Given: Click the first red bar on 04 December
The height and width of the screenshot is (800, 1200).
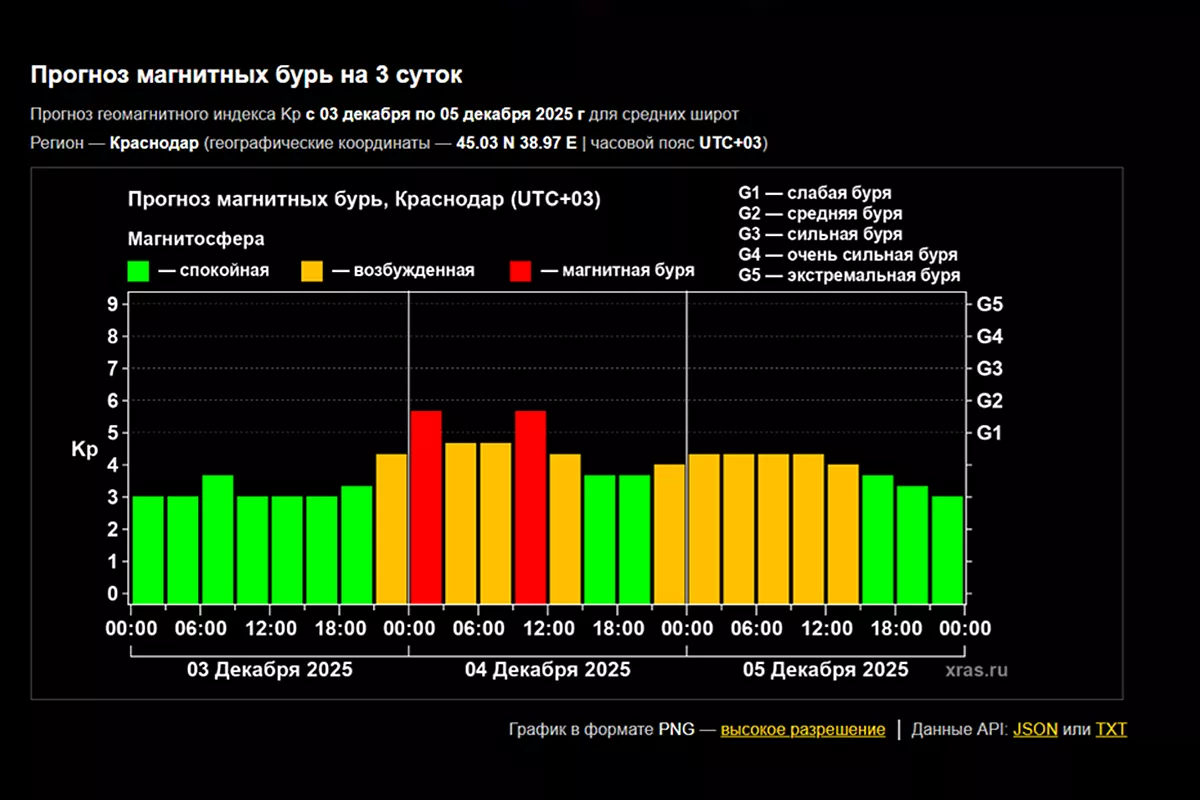Looking at the screenshot, I should coord(426,506).
